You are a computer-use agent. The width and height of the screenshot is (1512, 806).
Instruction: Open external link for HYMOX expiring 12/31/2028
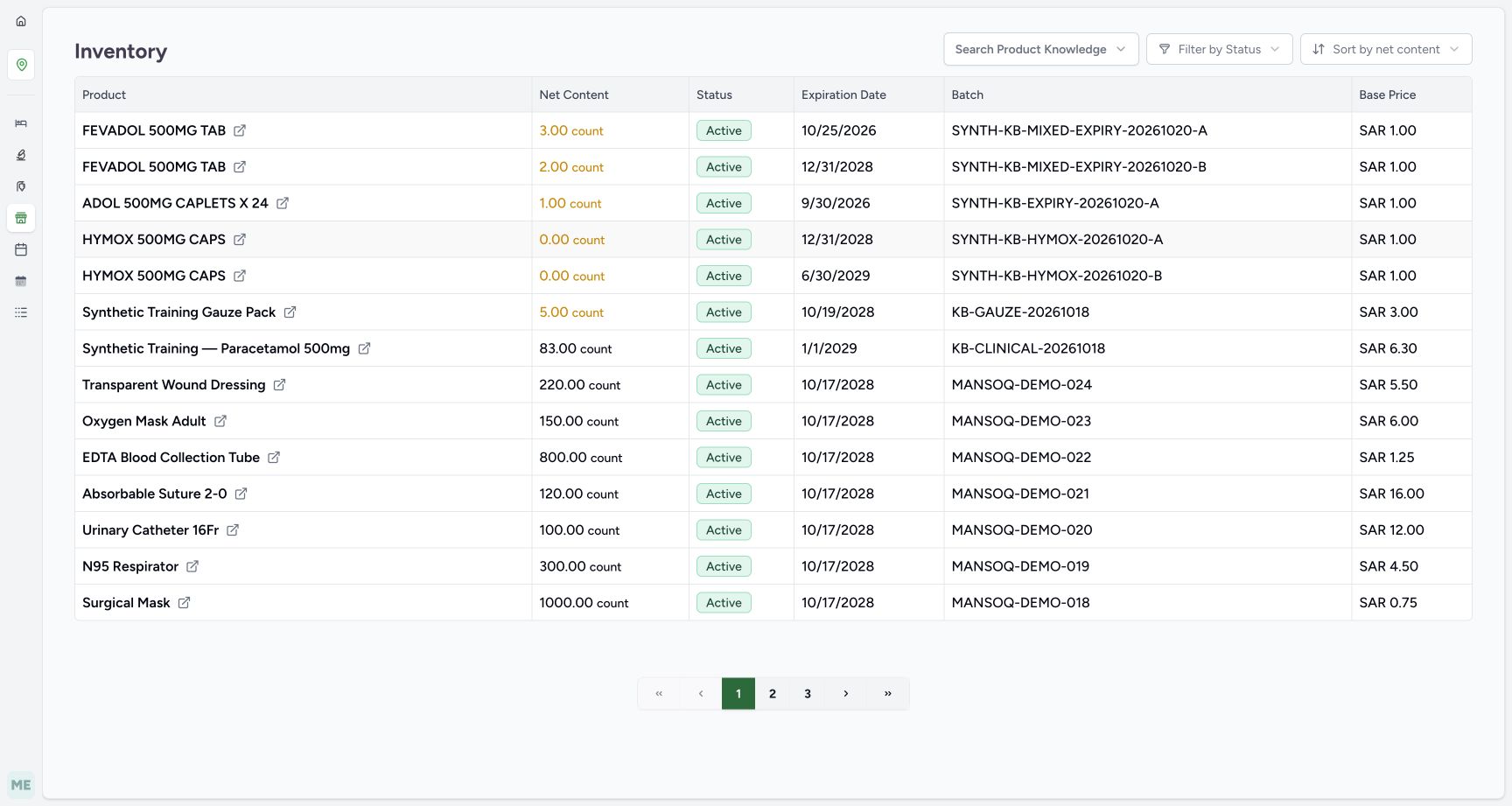(240, 240)
